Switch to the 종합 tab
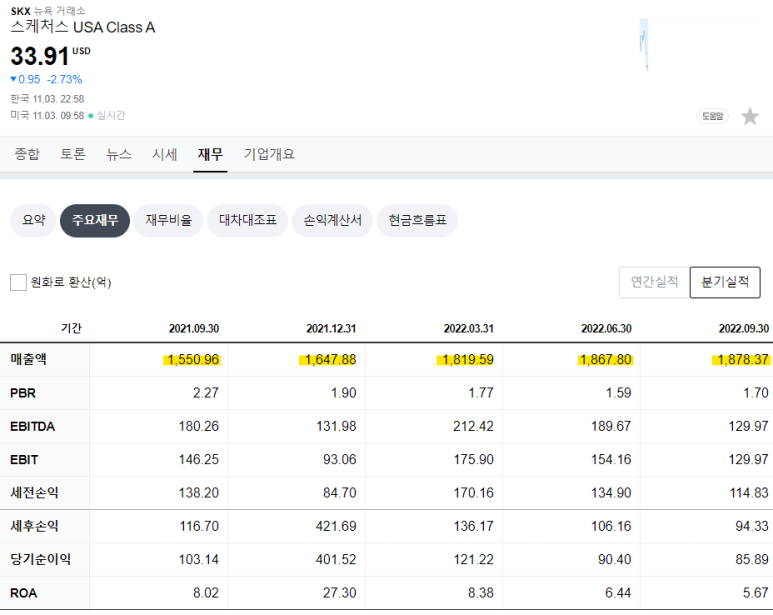This screenshot has height=615, width=773. tap(27, 154)
